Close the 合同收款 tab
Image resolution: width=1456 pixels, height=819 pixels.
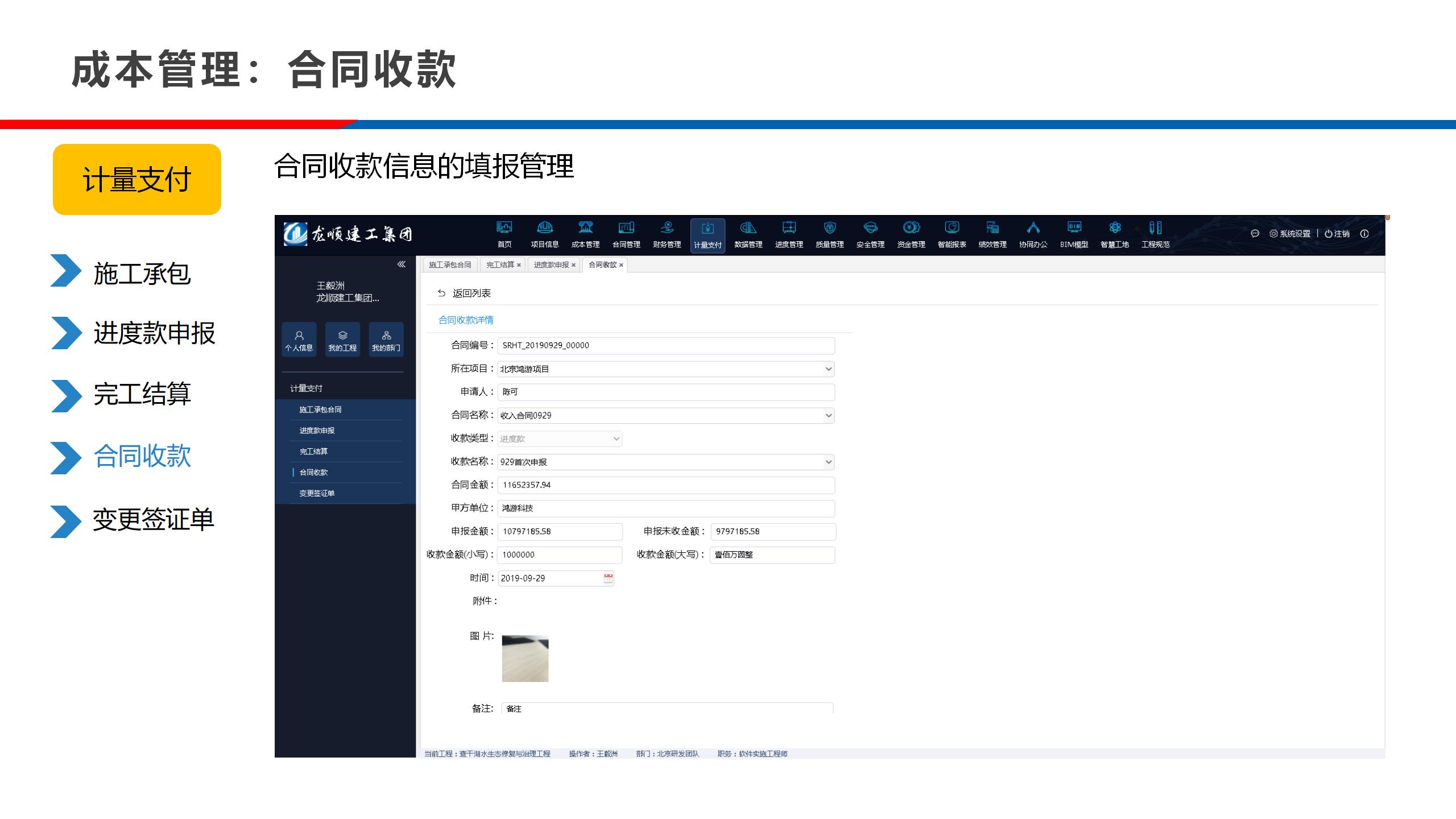click(x=621, y=265)
